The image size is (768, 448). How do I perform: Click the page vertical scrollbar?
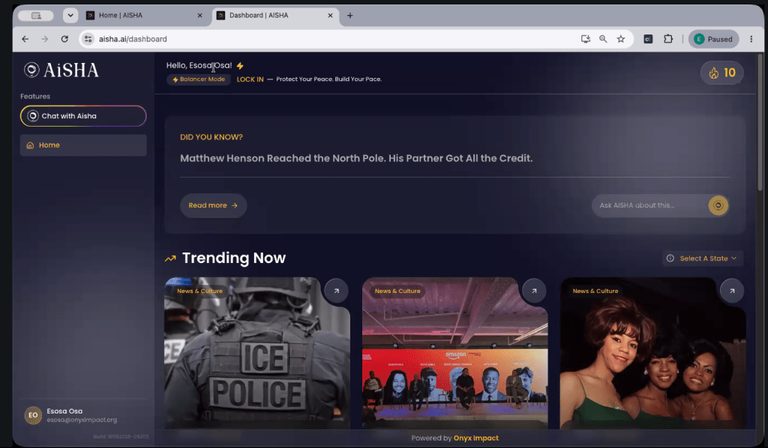760,122
